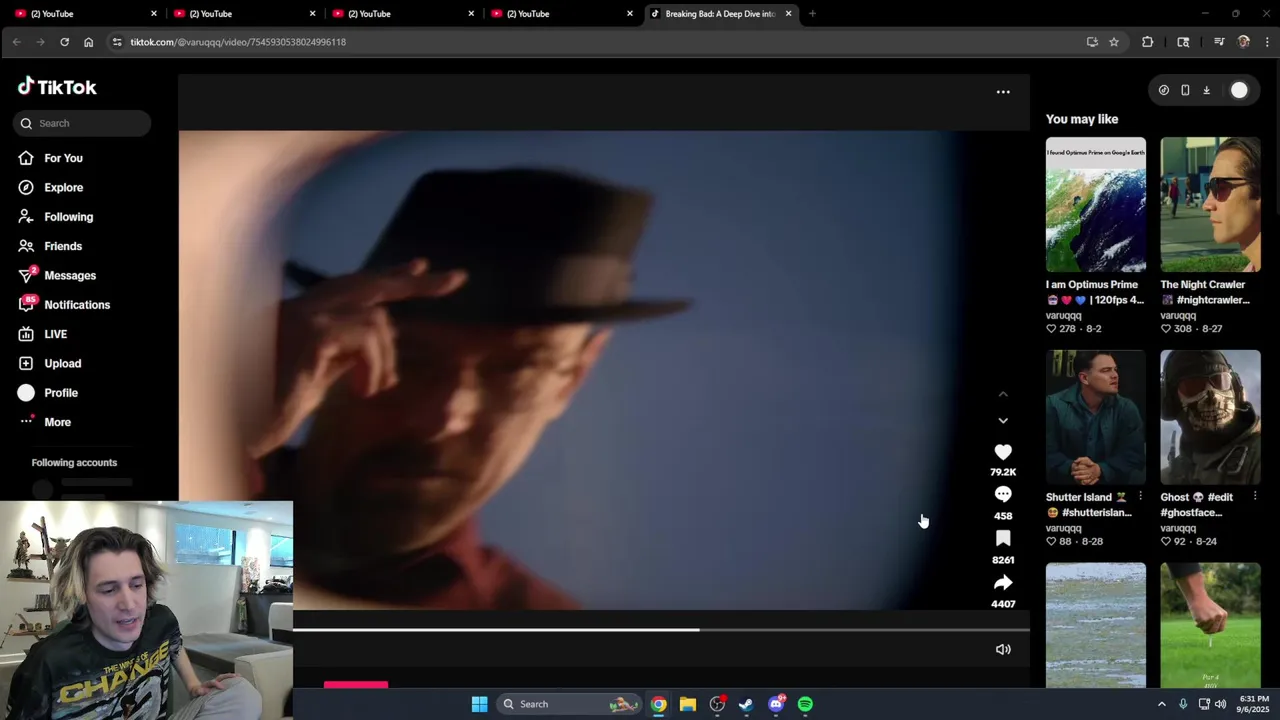Open the Night Crawler video title link
Image resolution: width=1280 pixels, height=720 pixels.
coord(1205,292)
